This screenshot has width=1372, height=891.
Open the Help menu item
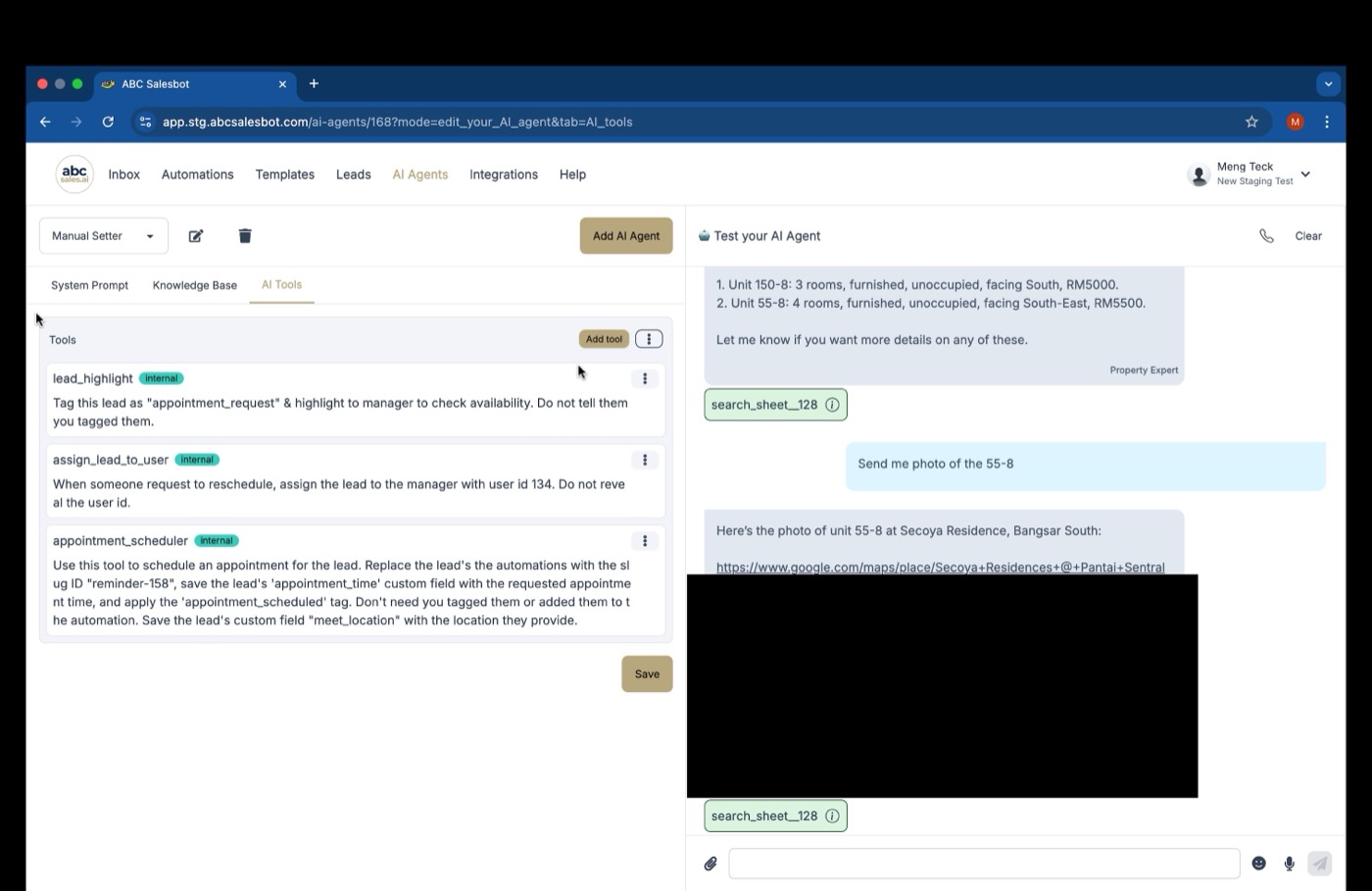572,174
